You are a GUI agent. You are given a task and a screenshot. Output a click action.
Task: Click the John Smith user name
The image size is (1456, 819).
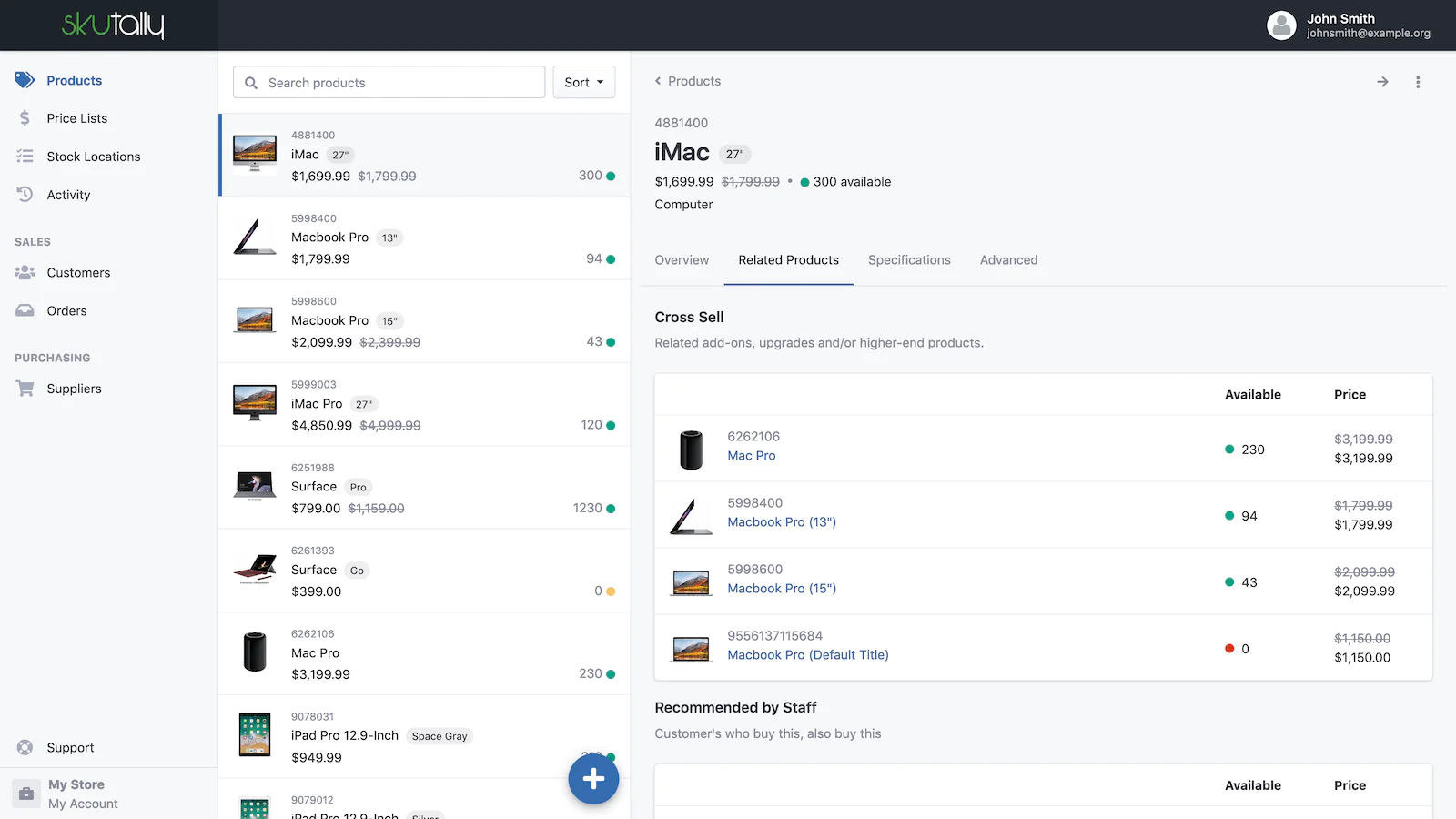click(1340, 18)
